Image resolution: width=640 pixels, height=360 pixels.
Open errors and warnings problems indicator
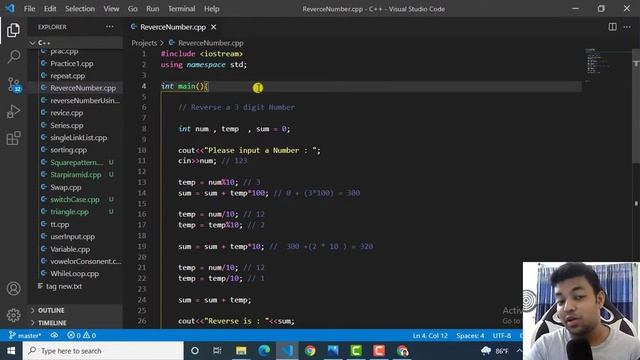coord(82,335)
